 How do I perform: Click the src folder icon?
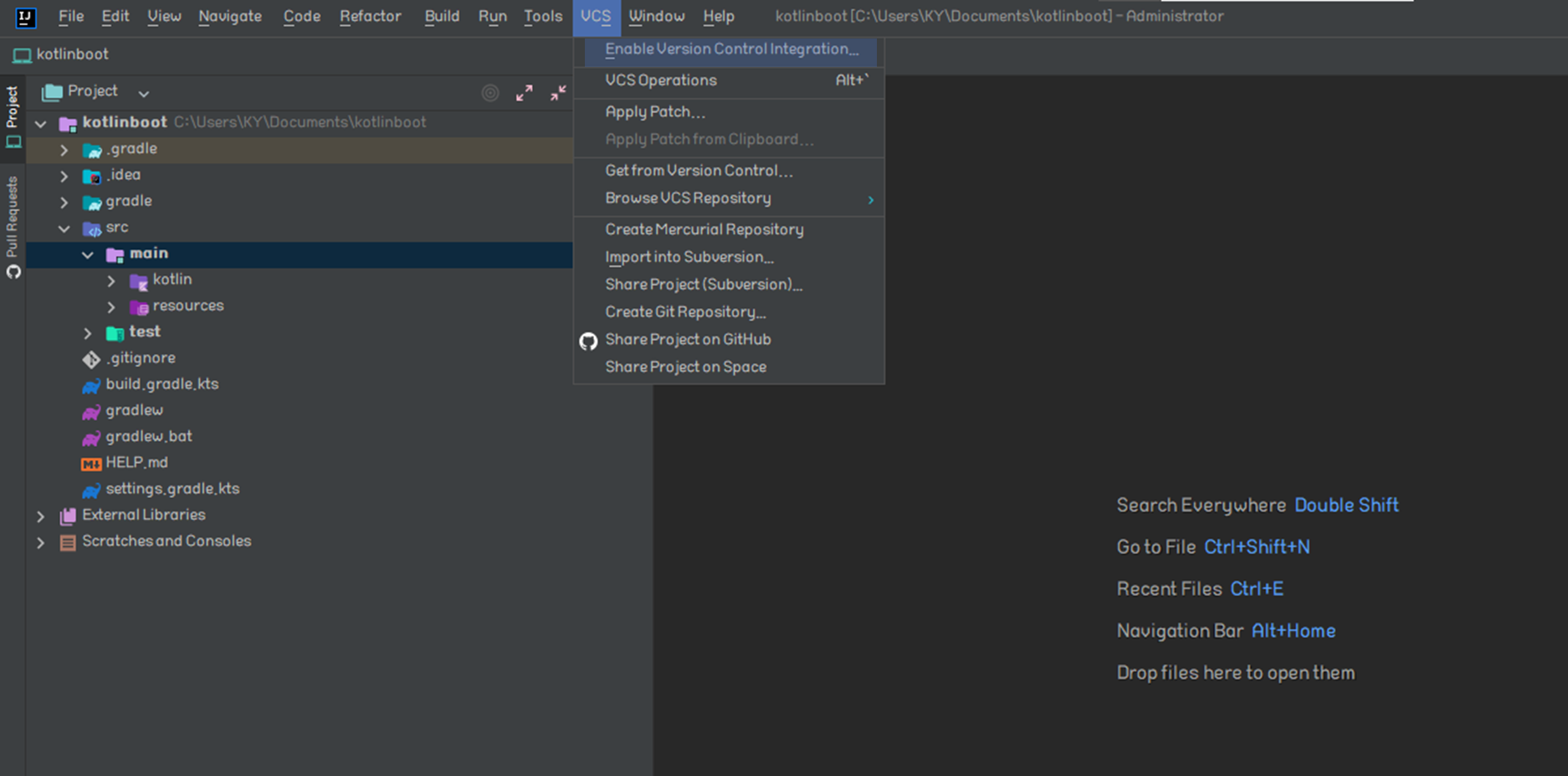click(92, 228)
